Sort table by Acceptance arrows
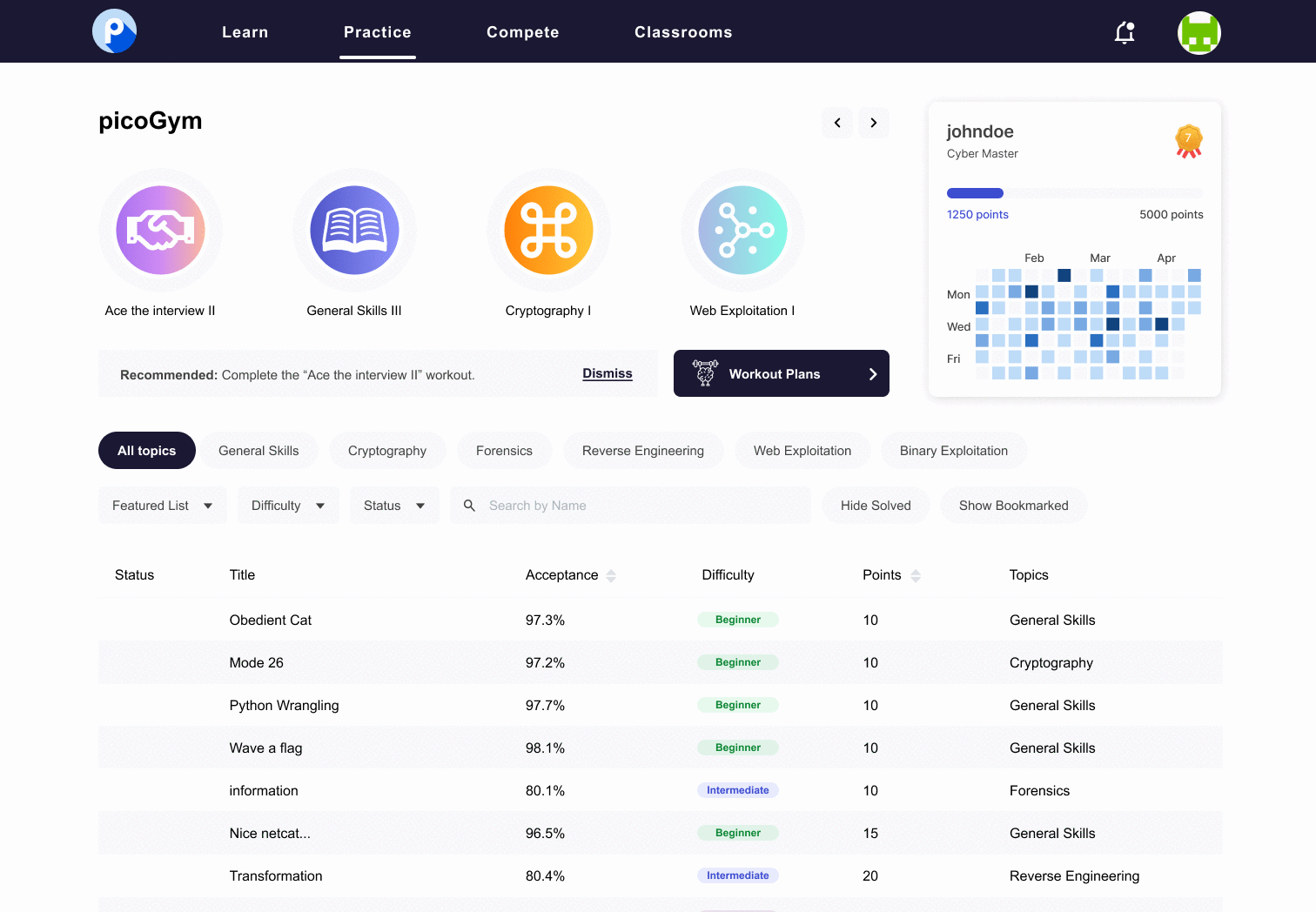This screenshot has height=912, width=1316. tap(611, 575)
